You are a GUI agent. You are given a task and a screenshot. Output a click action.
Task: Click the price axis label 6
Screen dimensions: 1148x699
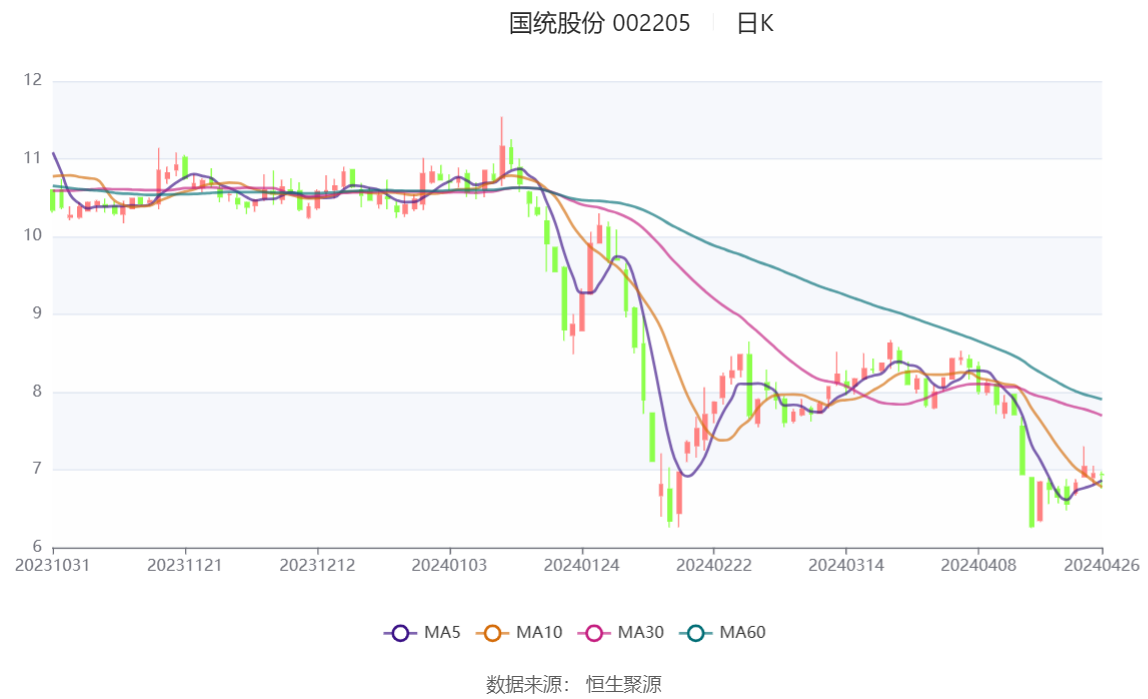pos(37,546)
